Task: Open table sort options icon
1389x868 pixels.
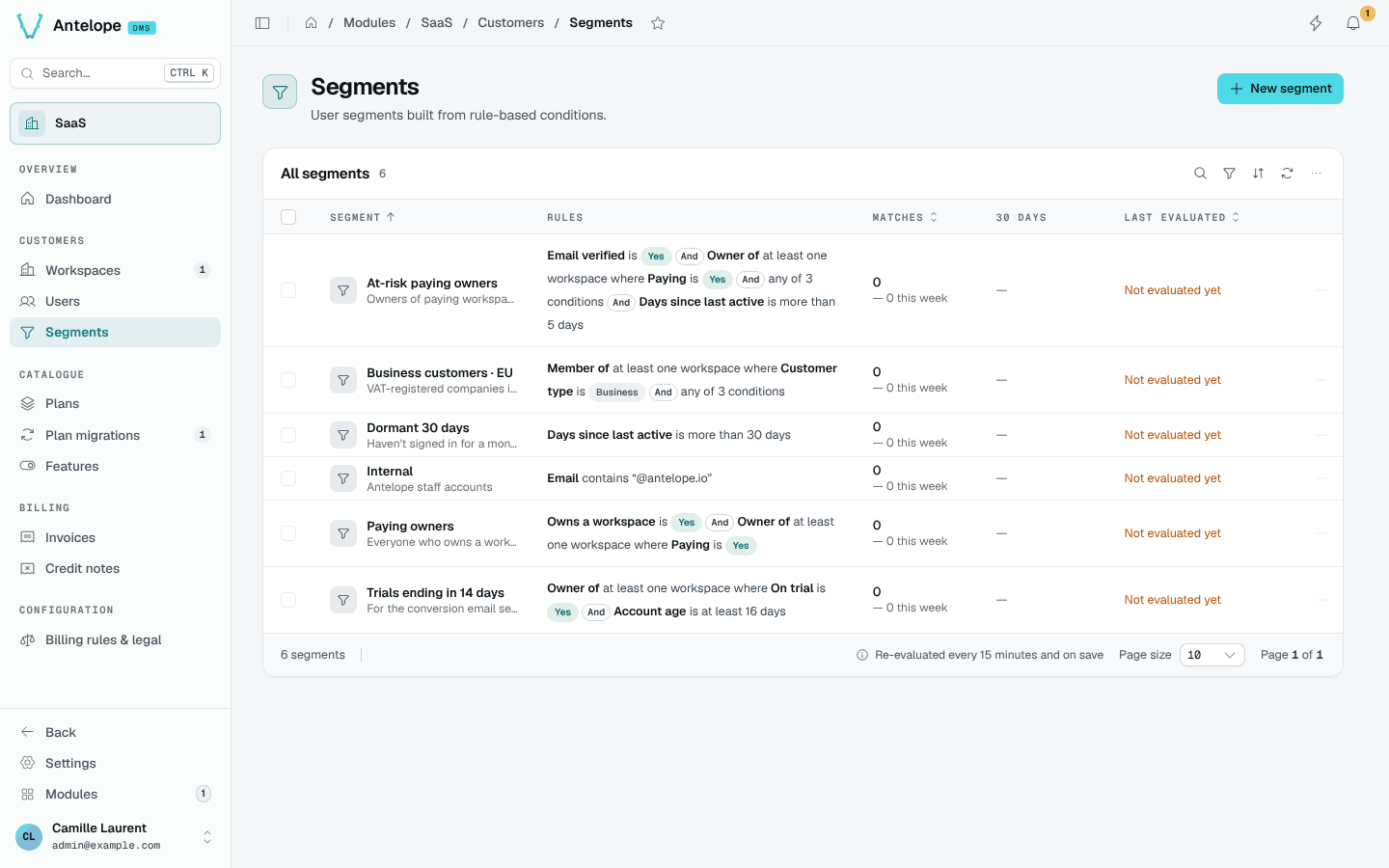Action: [x=1258, y=174]
